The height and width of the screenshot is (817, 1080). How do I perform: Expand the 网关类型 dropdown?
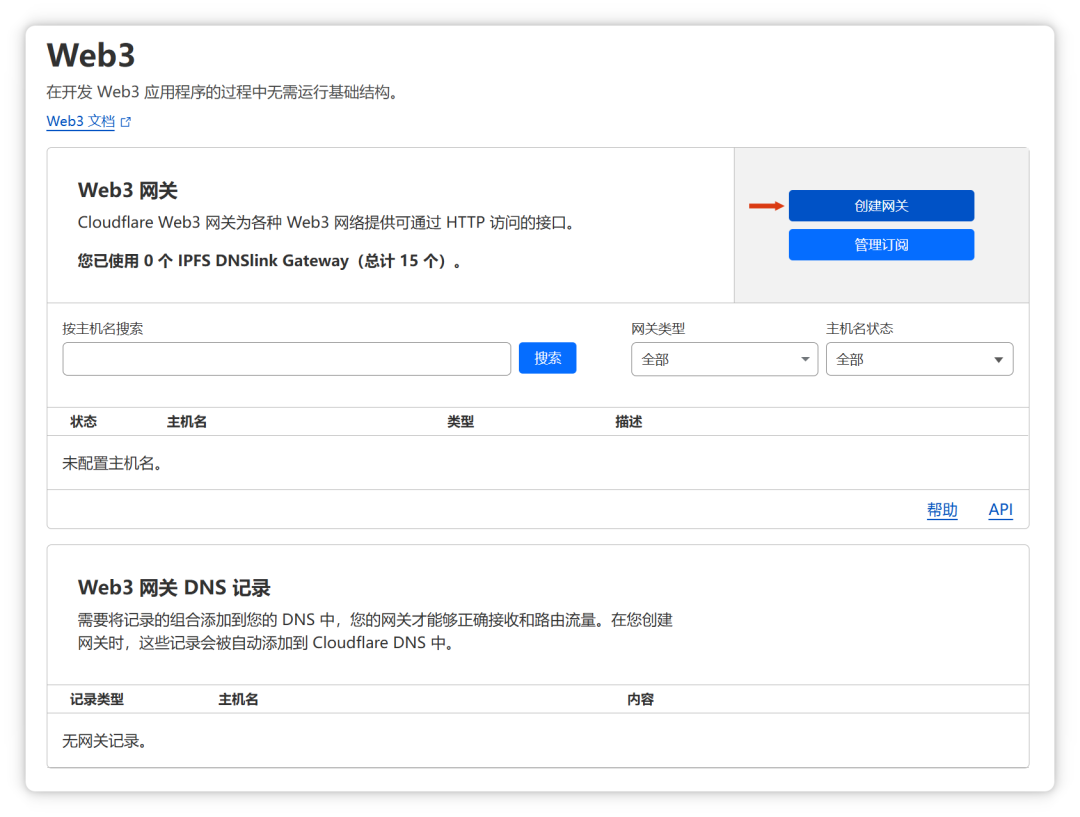[724, 359]
